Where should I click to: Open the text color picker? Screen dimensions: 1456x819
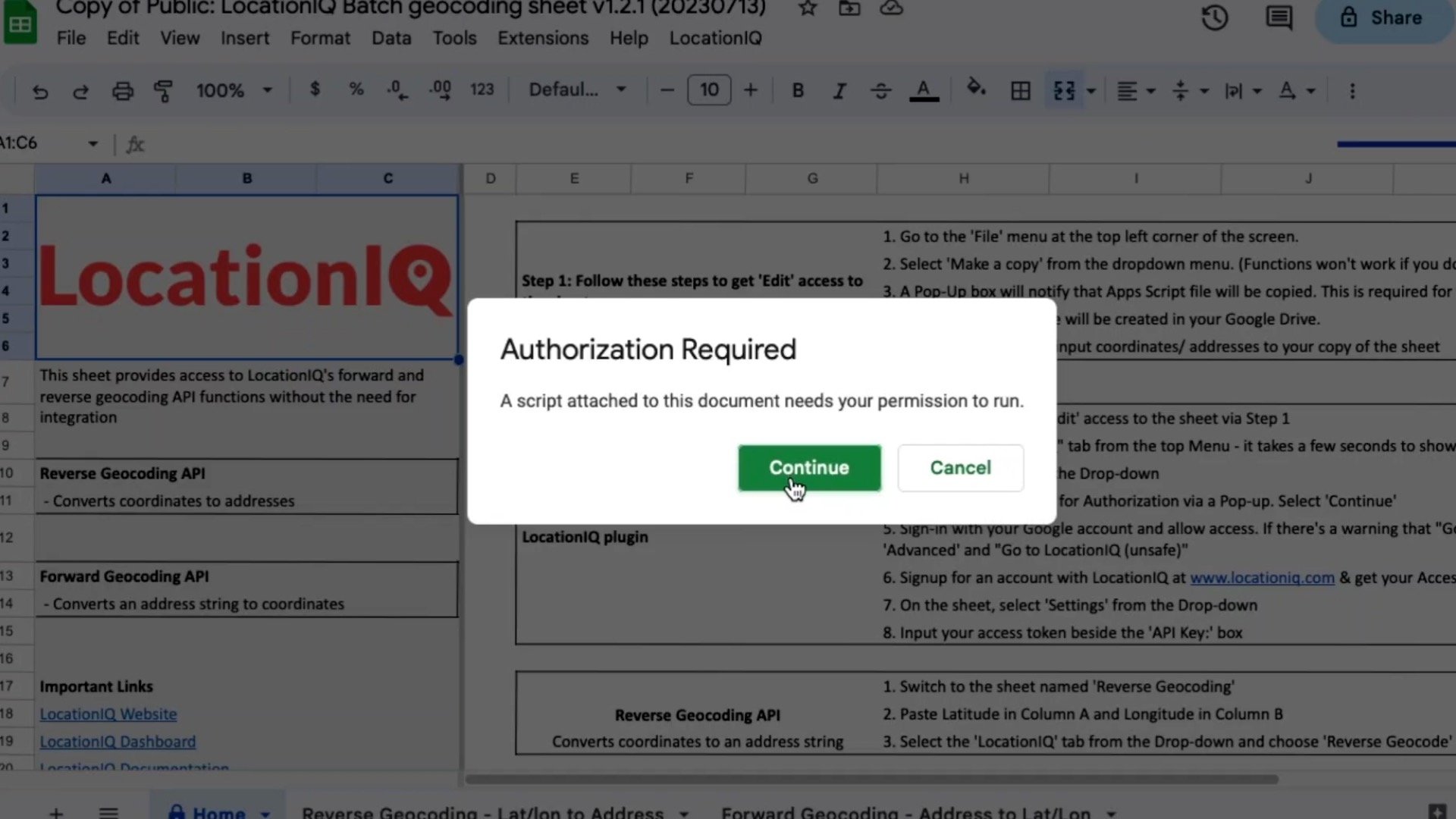coord(924,91)
